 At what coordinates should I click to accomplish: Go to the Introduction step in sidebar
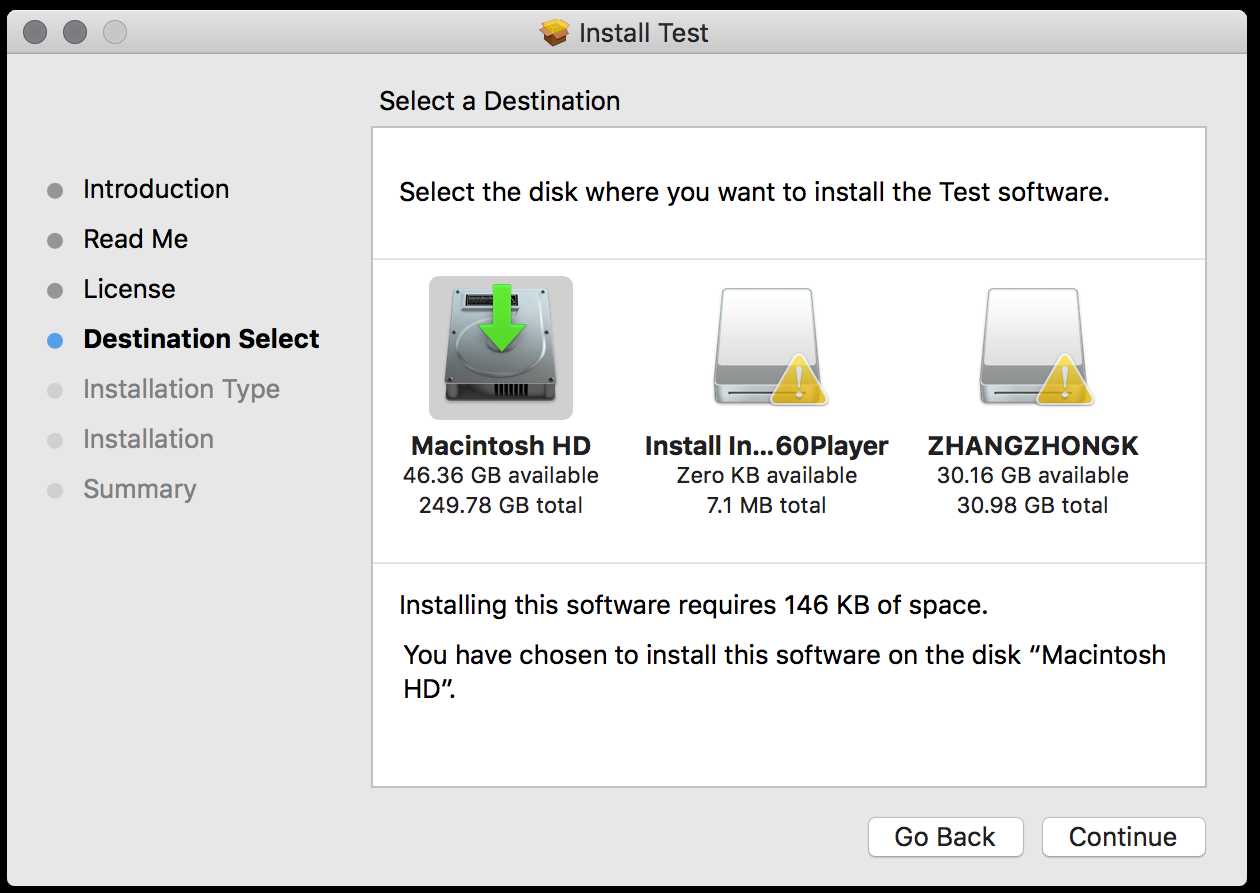click(x=156, y=189)
